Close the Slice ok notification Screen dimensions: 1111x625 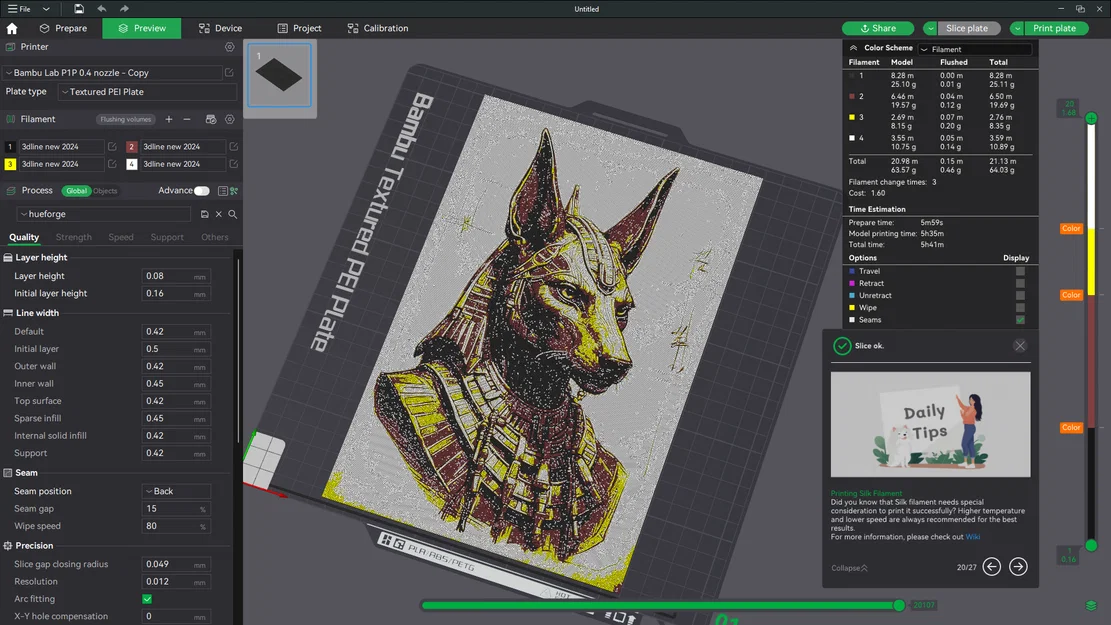pos(1020,346)
